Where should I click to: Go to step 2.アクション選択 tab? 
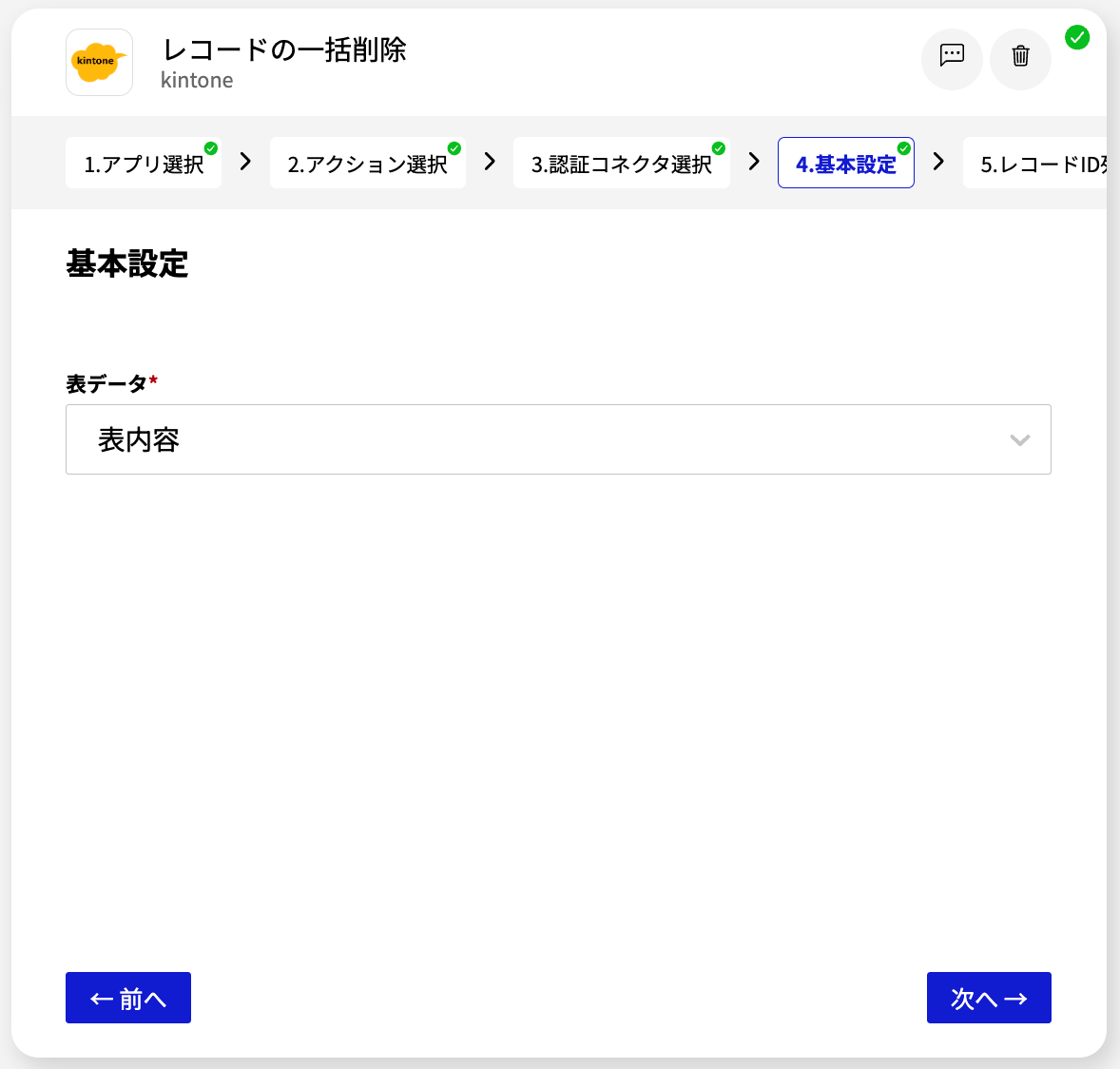367,163
